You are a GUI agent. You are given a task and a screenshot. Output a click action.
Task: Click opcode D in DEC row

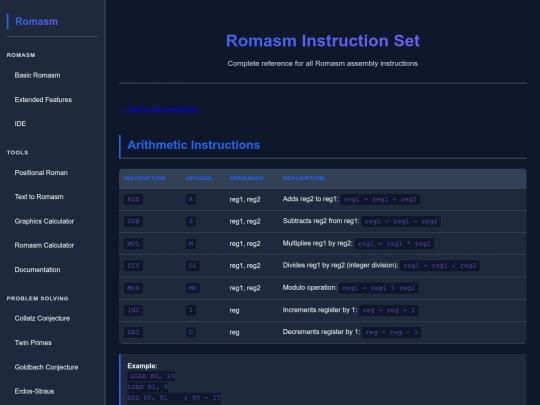[191, 332]
